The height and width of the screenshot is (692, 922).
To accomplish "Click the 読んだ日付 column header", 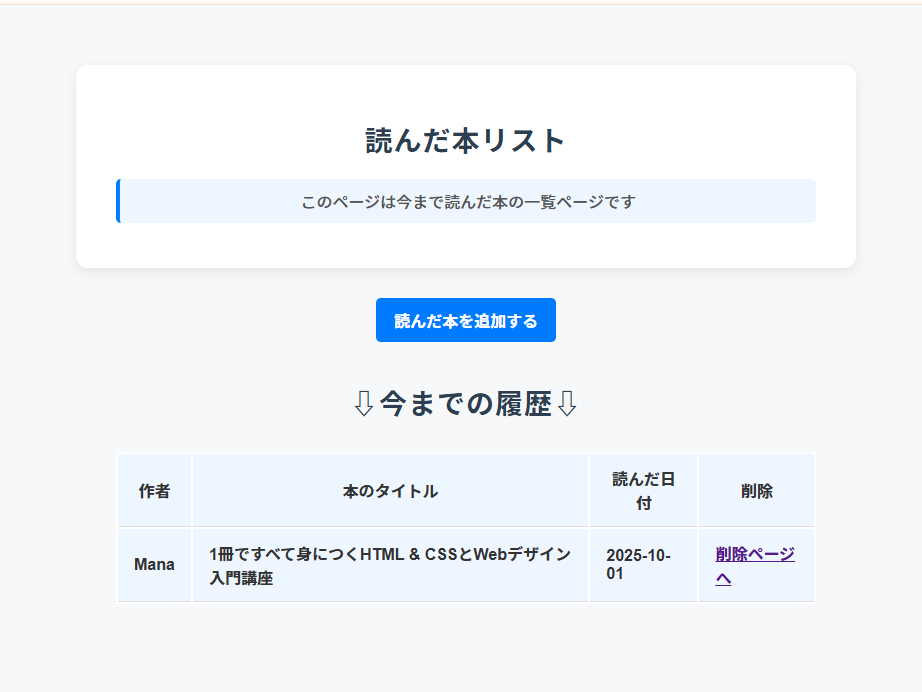I will [643, 491].
